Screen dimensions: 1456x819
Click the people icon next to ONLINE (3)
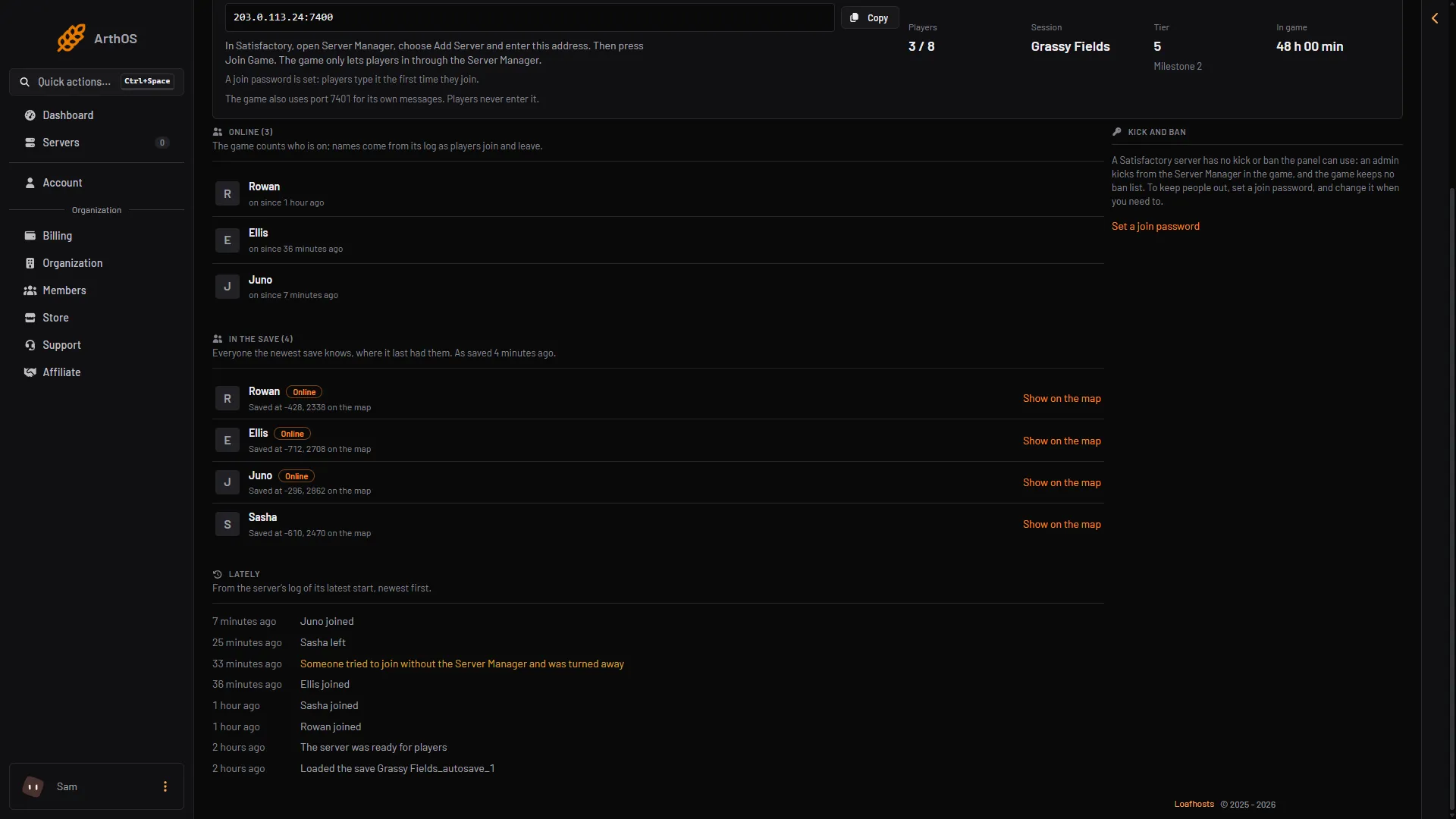(x=218, y=132)
